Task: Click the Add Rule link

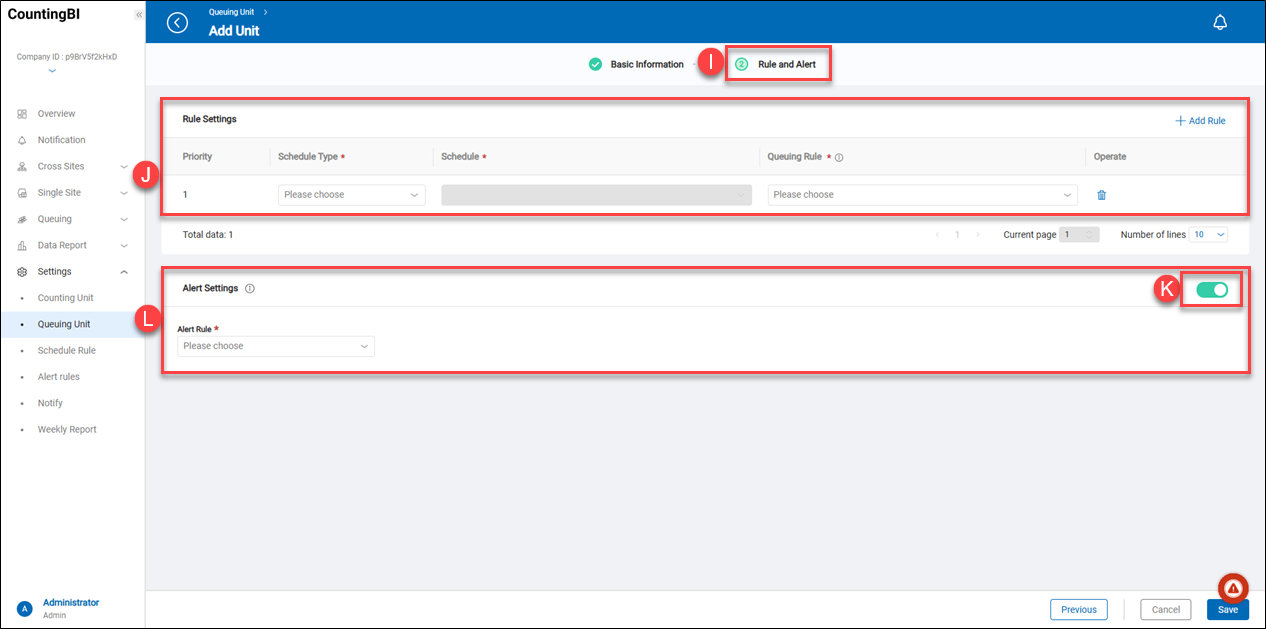Action: tap(1200, 121)
